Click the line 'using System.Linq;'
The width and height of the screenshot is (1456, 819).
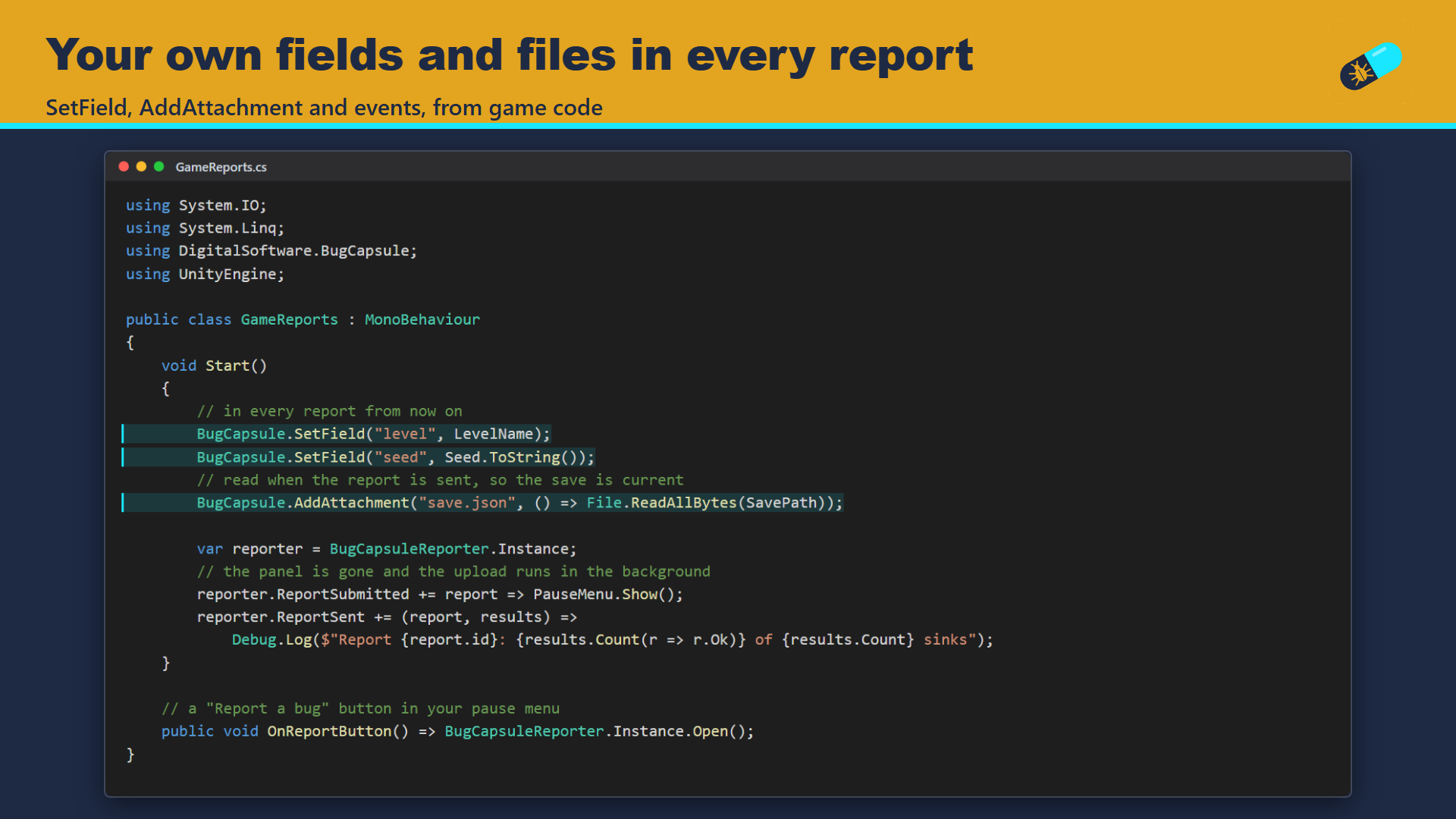click(x=205, y=228)
